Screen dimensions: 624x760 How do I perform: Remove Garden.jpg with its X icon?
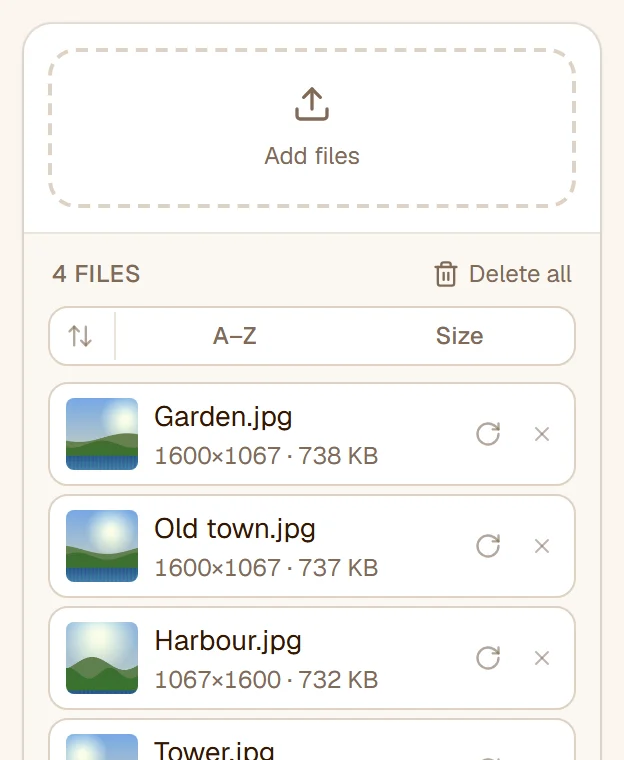click(x=542, y=434)
